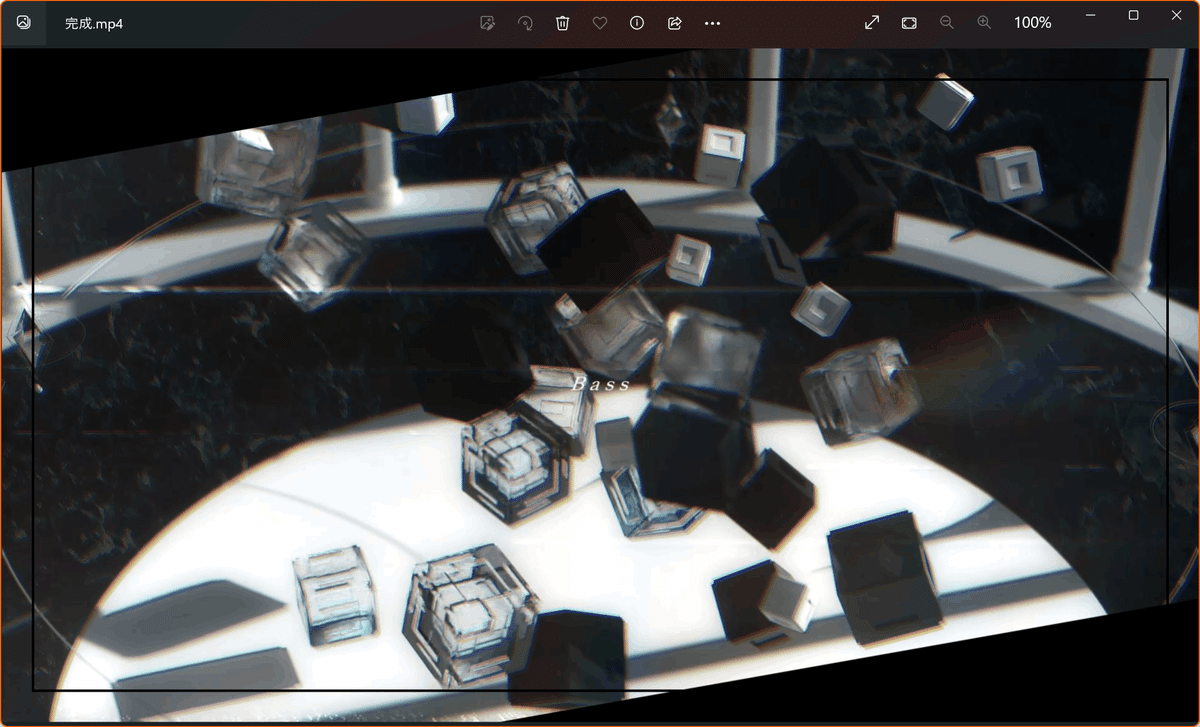This screenshot has width=1200, height=727.
Task: Show file info with the info icon
Action: 637,23
